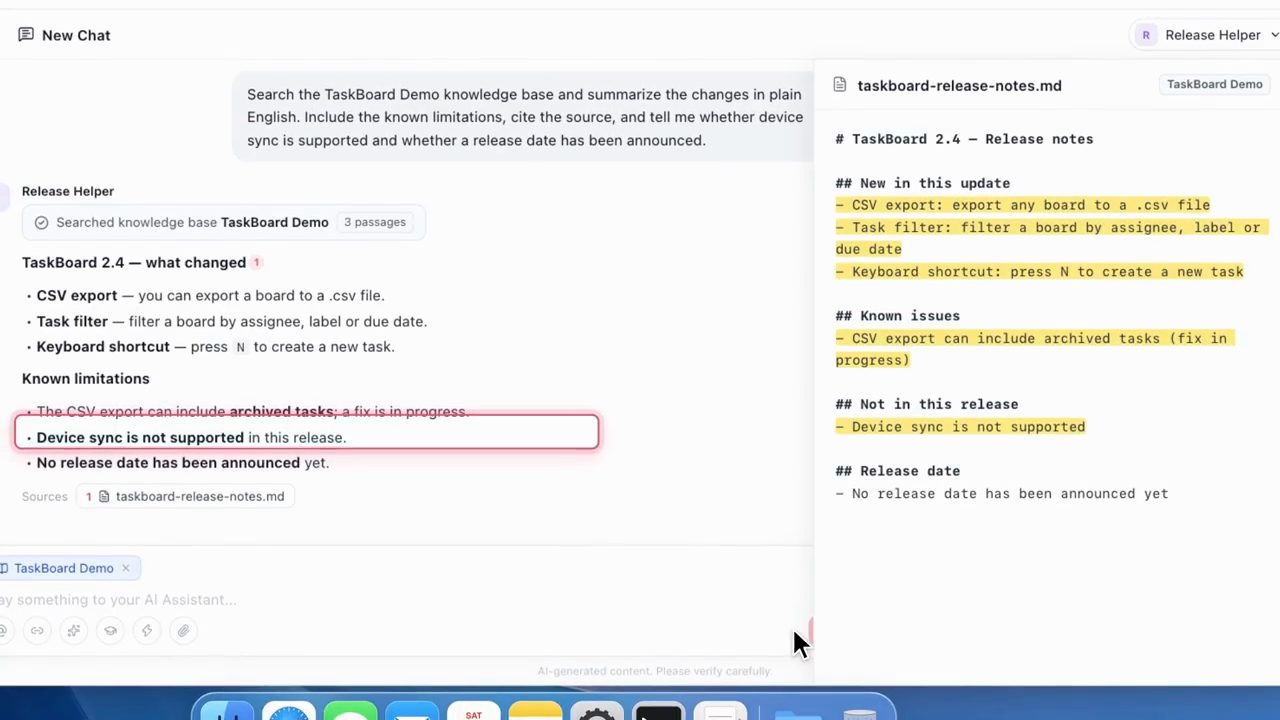Viewport: 1280px width, 720px height.
Task: Open the taskboard-release-notes.md source chip
Action: [x=185, y=496]
